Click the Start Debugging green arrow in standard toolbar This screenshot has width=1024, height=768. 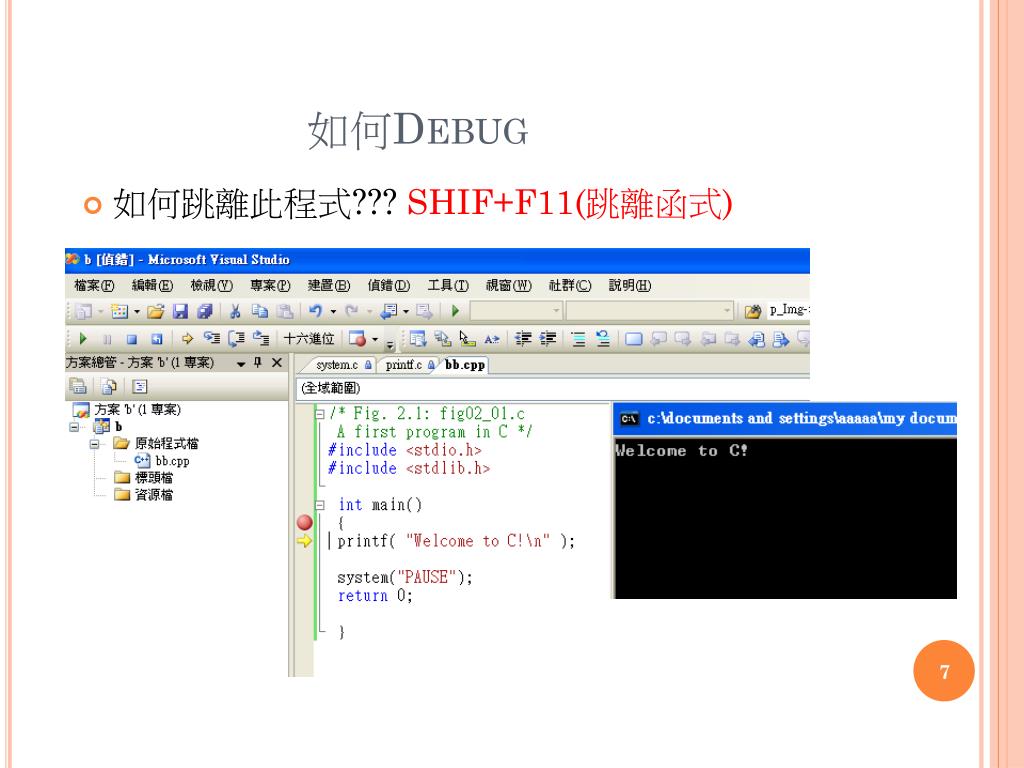[455, 312]
